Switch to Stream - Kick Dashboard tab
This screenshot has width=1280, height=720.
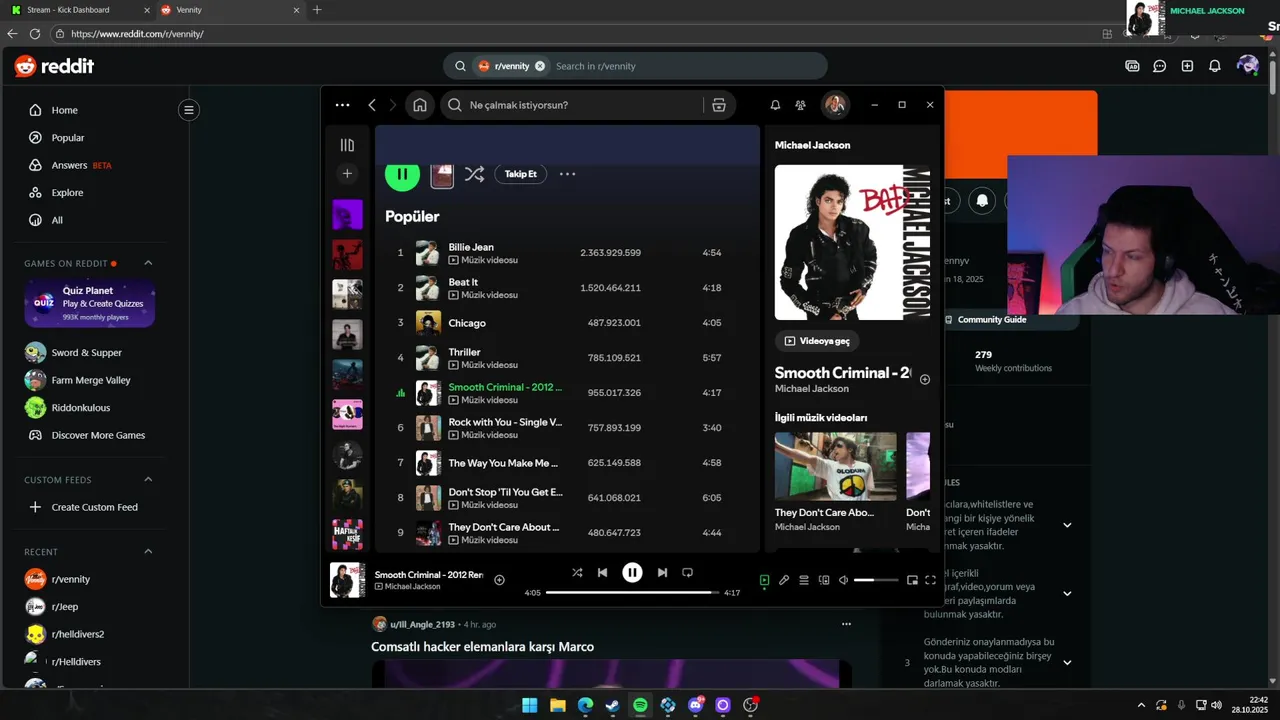click(x=78, y=10)
